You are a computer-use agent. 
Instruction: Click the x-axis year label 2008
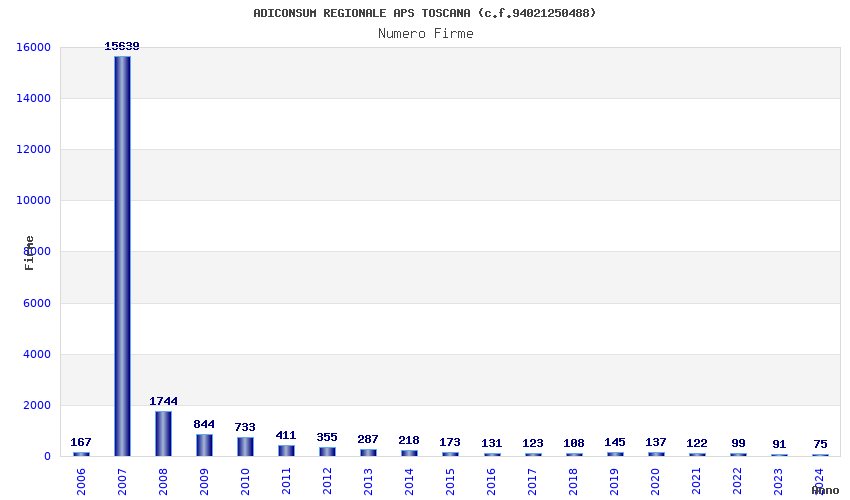163,482
